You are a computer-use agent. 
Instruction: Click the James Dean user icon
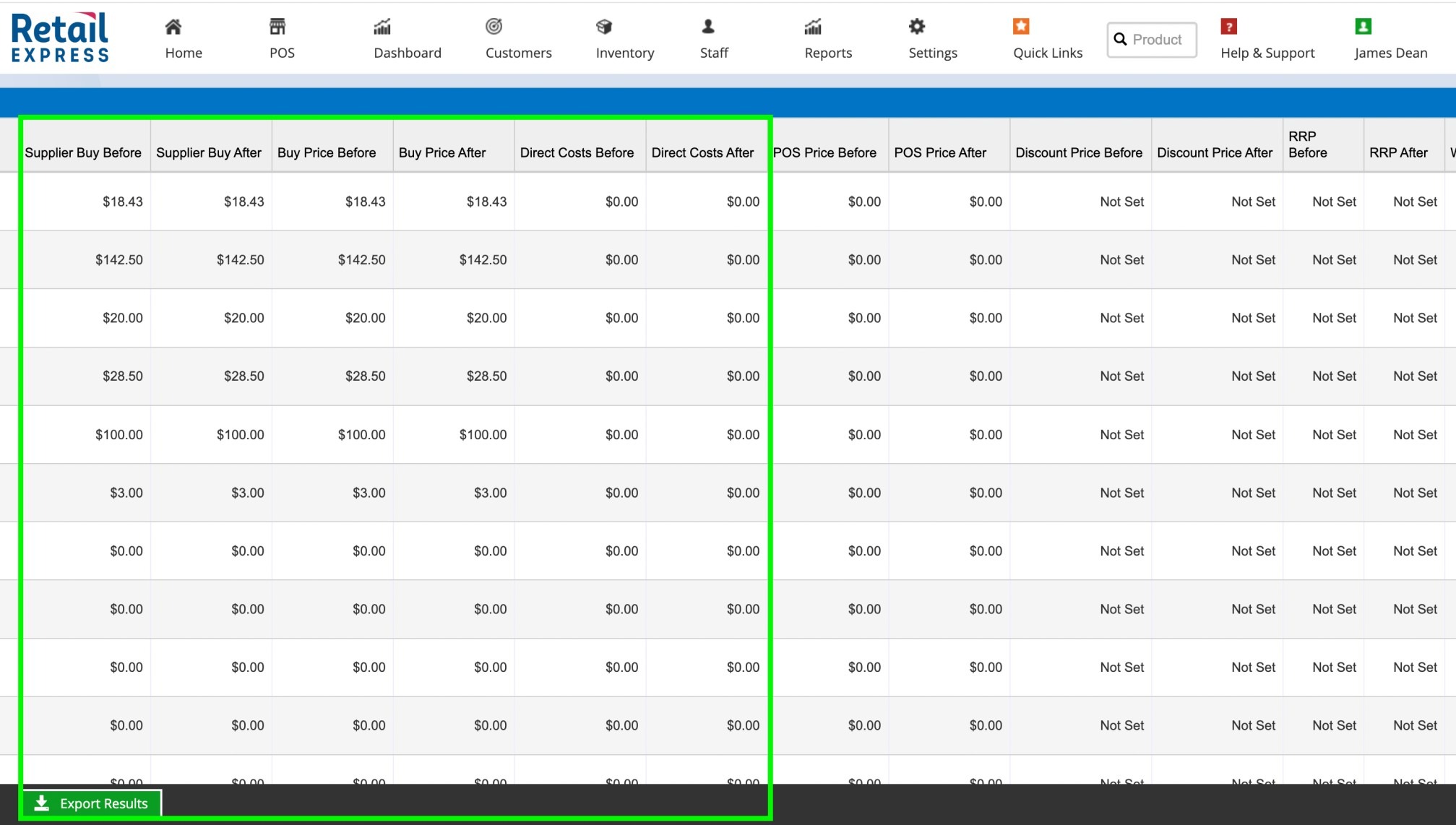click(x=1363, y=27)
